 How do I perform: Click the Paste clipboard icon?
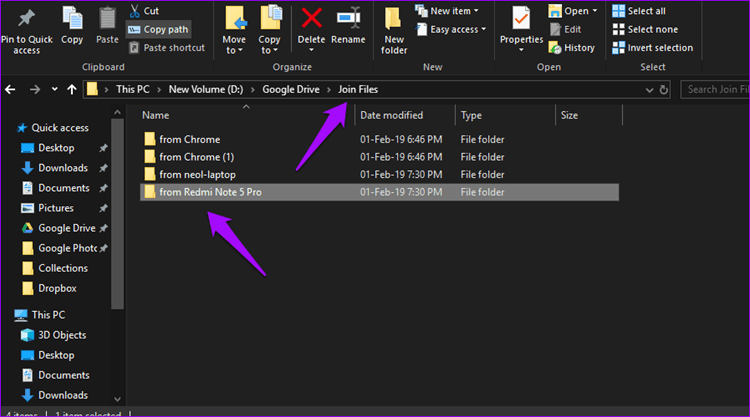[x=107, y=19]
